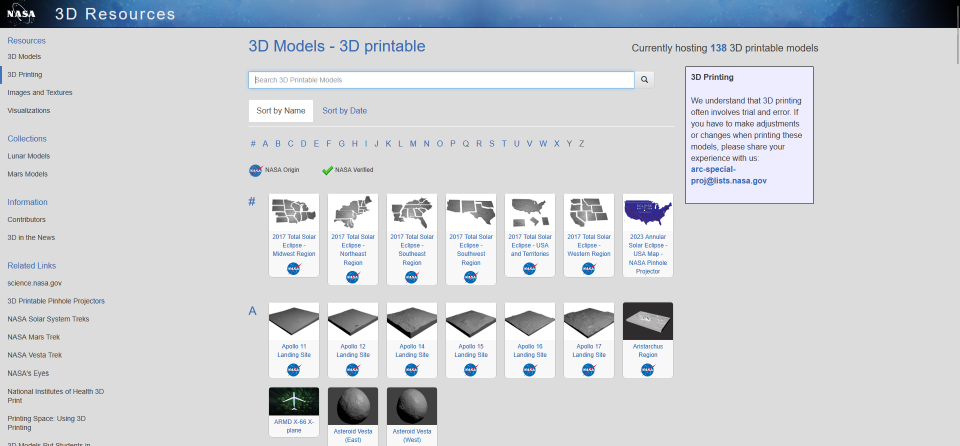This screenshot has width=960, height=446.
Task: Switch to Sort by Date tab
Action: pyautogui.click(x=345, y=111)
